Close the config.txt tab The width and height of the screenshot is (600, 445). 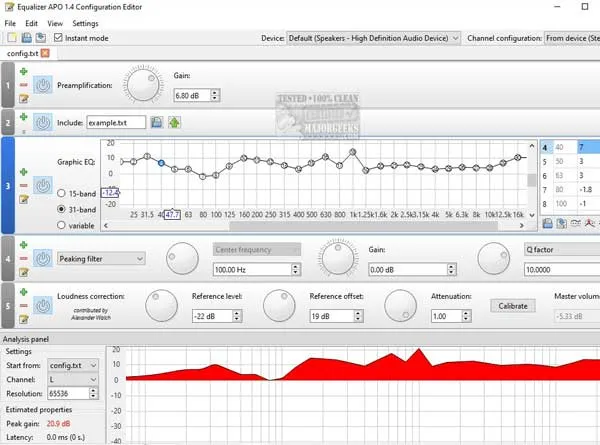coord(45,53)
